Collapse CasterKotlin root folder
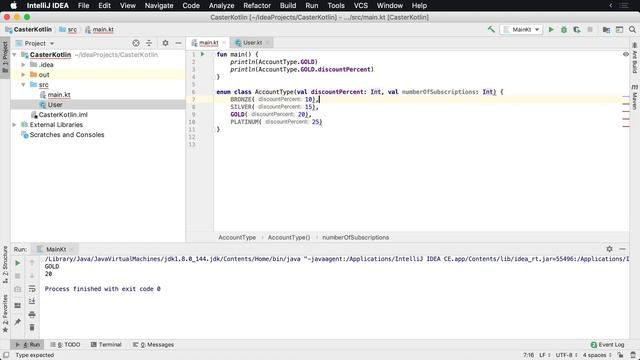Viewport: 640px width, 360px height. pos(15,55)
